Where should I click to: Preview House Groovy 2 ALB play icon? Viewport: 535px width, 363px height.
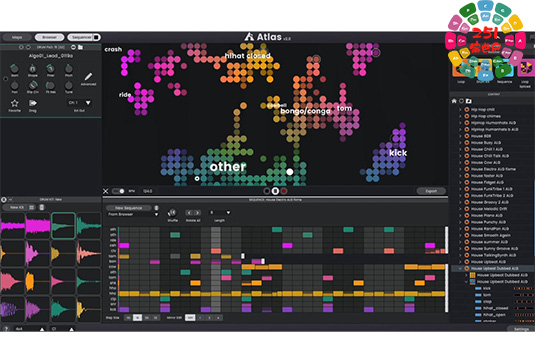[467, 202]
